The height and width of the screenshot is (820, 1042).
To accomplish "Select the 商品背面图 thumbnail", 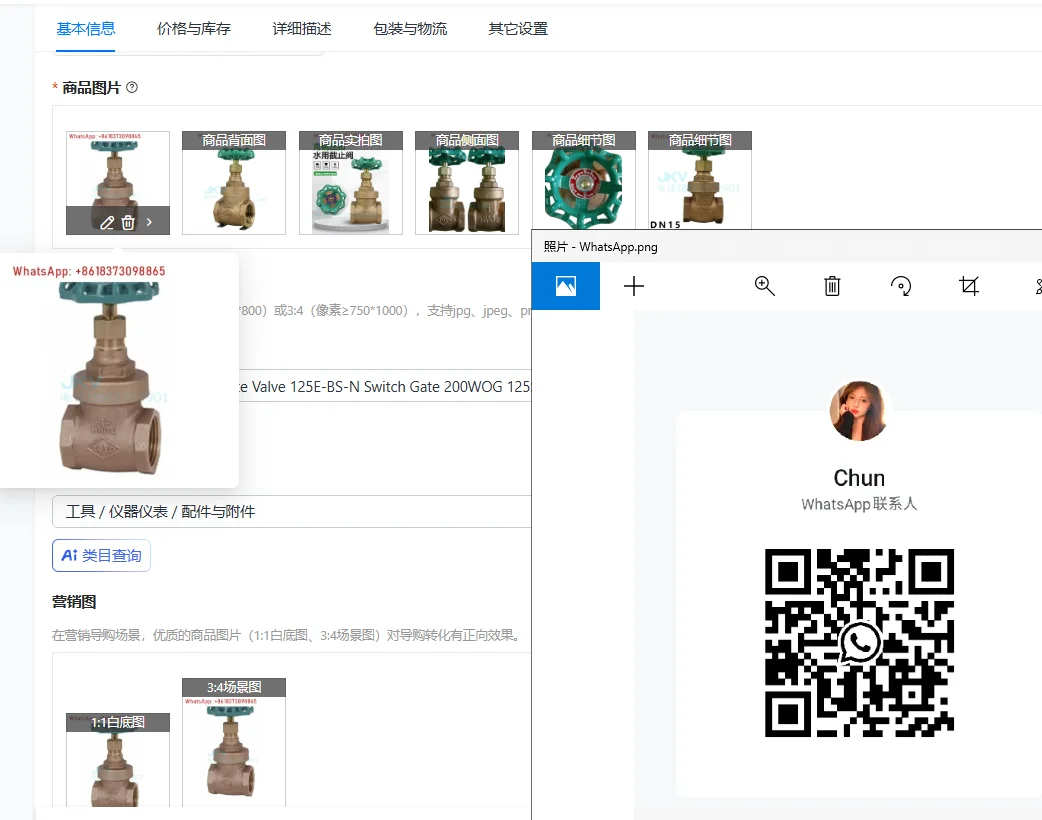I will [234, 183].
